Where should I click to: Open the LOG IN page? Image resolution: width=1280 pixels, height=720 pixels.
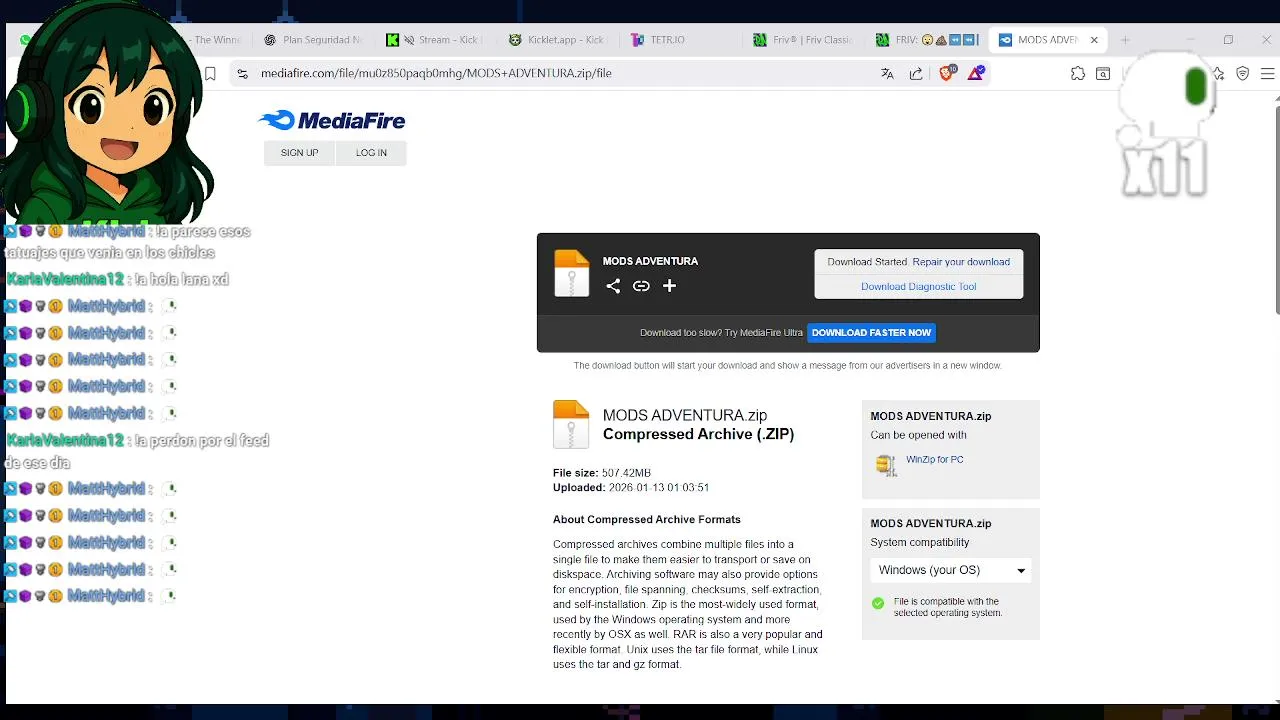(x=371, y=153)
